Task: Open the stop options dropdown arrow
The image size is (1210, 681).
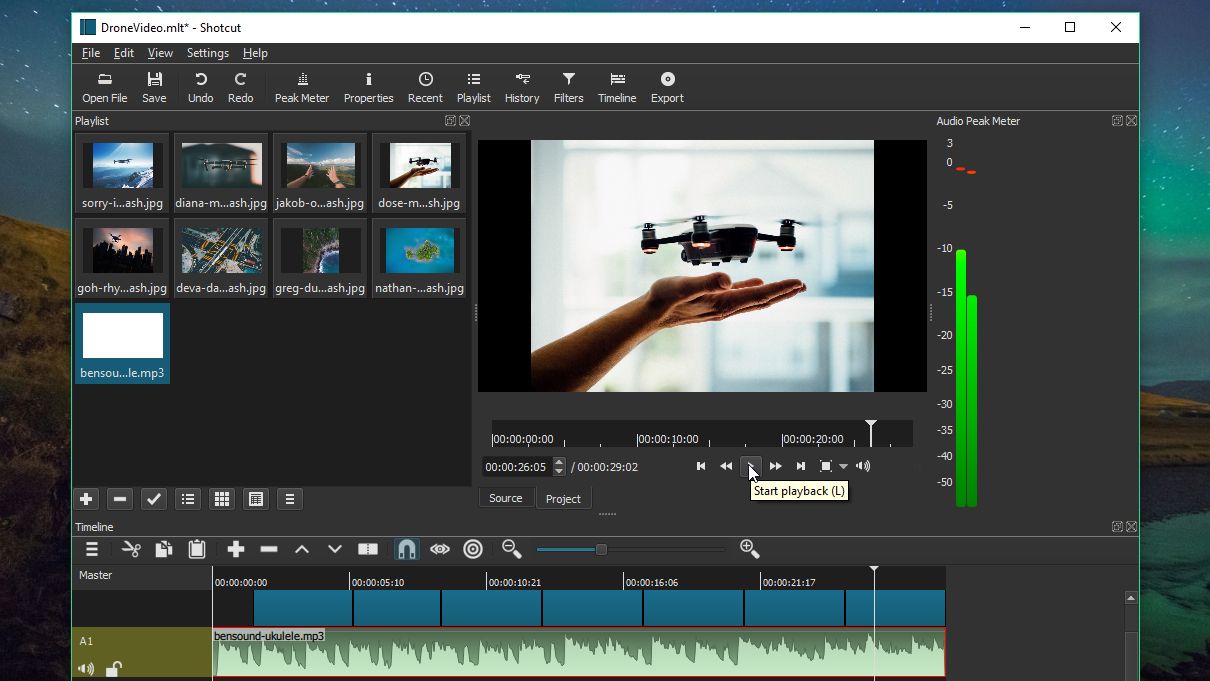Action: point(843,465)
